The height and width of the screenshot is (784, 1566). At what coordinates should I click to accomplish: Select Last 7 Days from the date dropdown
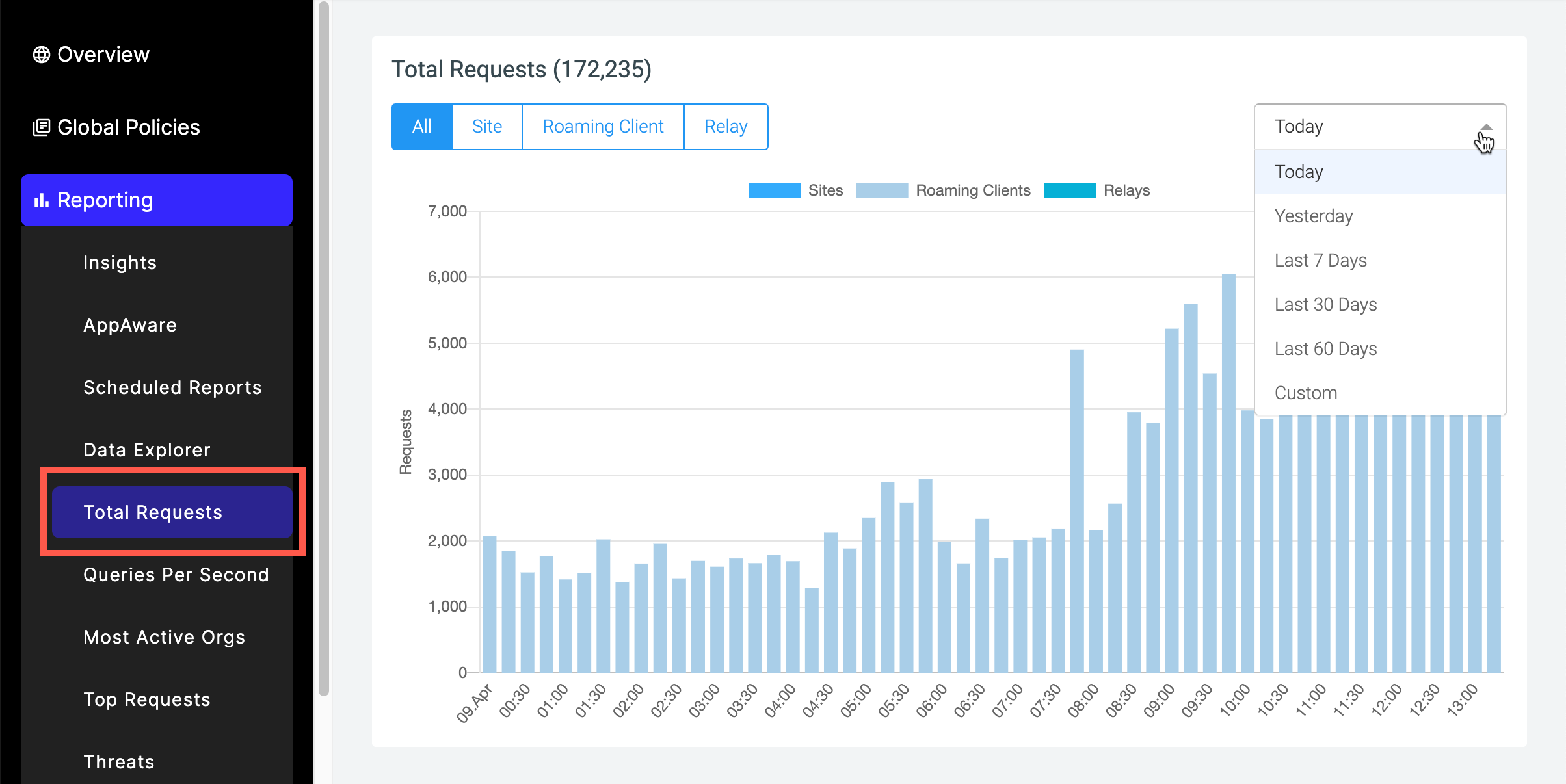point(1320,260)
